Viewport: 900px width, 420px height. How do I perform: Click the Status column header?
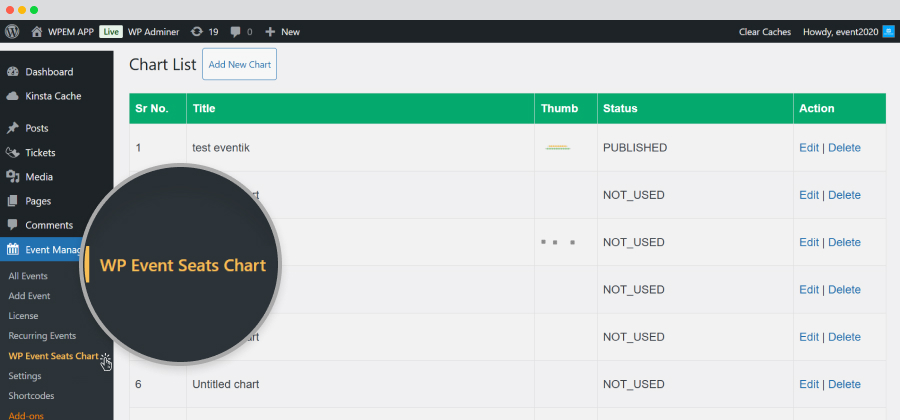coord(695,108)
